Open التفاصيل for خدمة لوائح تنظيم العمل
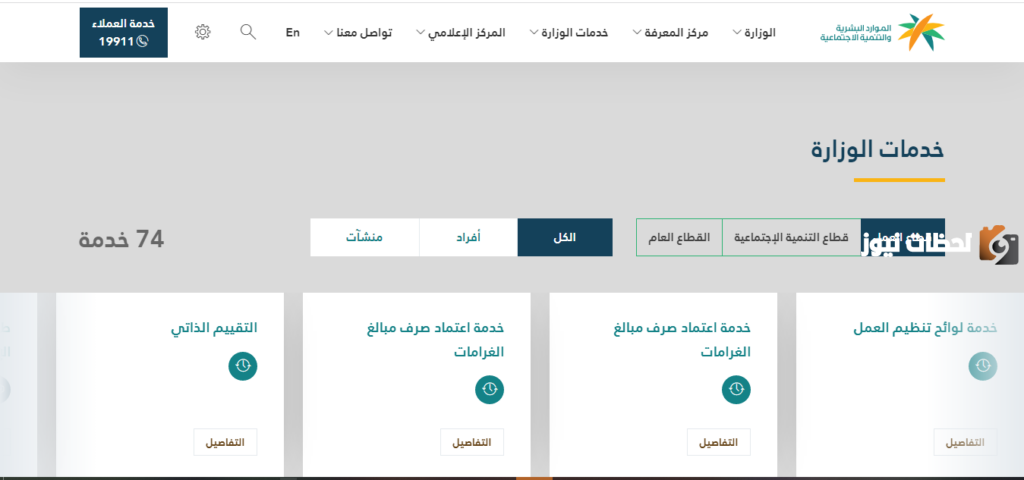1024x480 pixels. point(965,442)
